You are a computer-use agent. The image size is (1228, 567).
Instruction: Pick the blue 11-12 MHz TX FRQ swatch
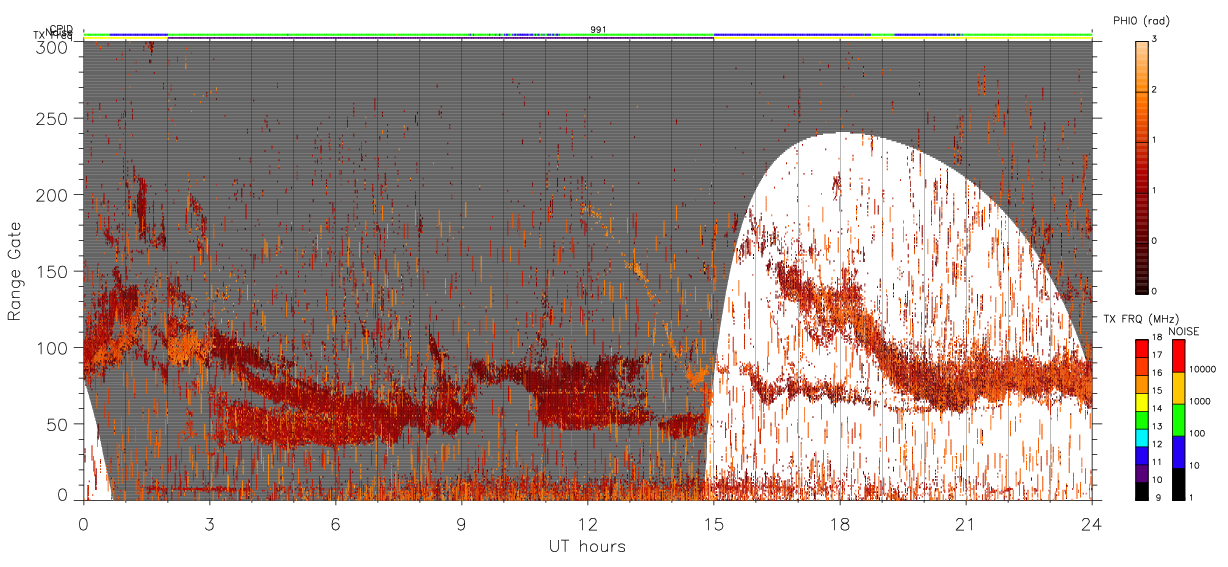1141,454
